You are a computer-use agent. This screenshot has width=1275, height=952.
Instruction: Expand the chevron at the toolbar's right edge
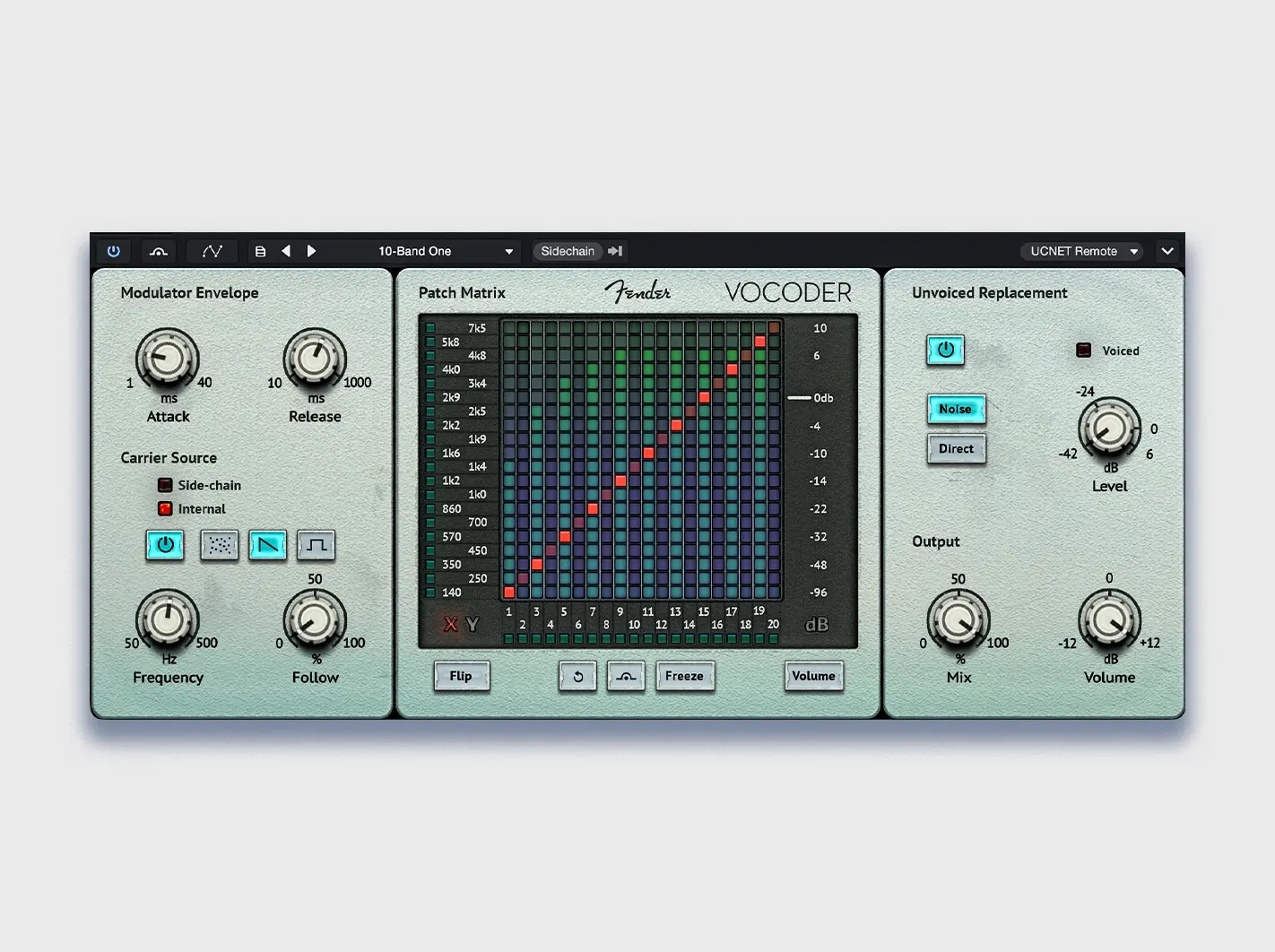click(1167, 251)
